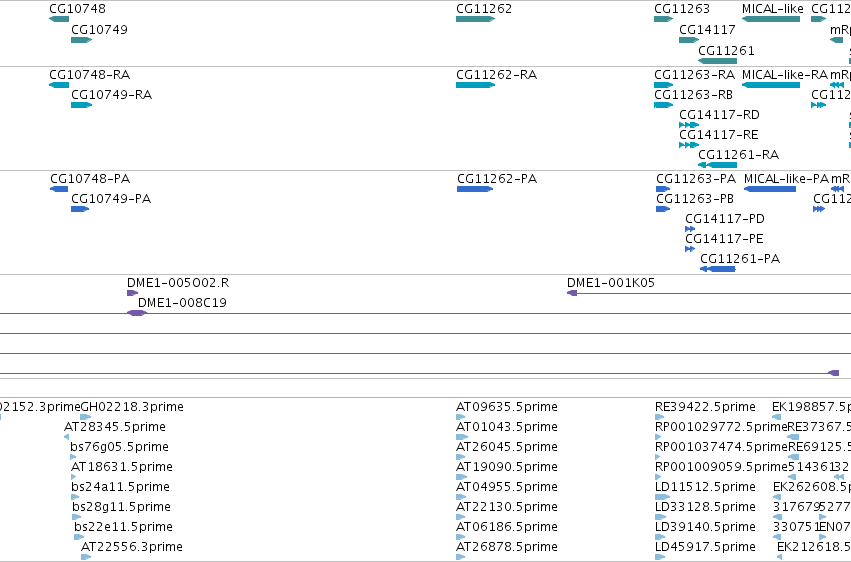Click the bs76g05.5prime label
This screenshot has width=851, height=562.
pyautogui.click(x=119, y=447)
